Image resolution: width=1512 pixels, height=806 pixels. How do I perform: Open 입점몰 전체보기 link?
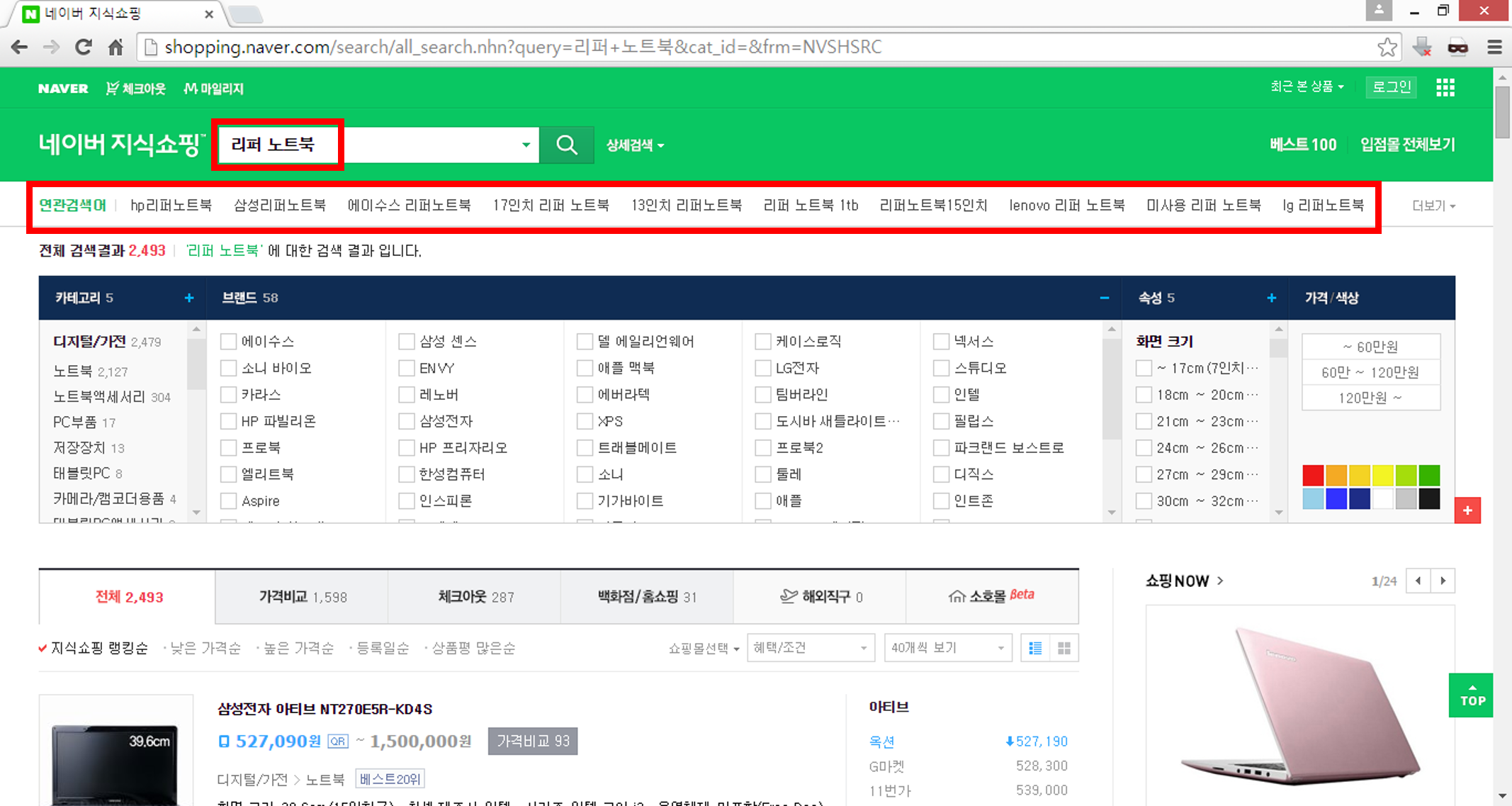pos(1407,145)
